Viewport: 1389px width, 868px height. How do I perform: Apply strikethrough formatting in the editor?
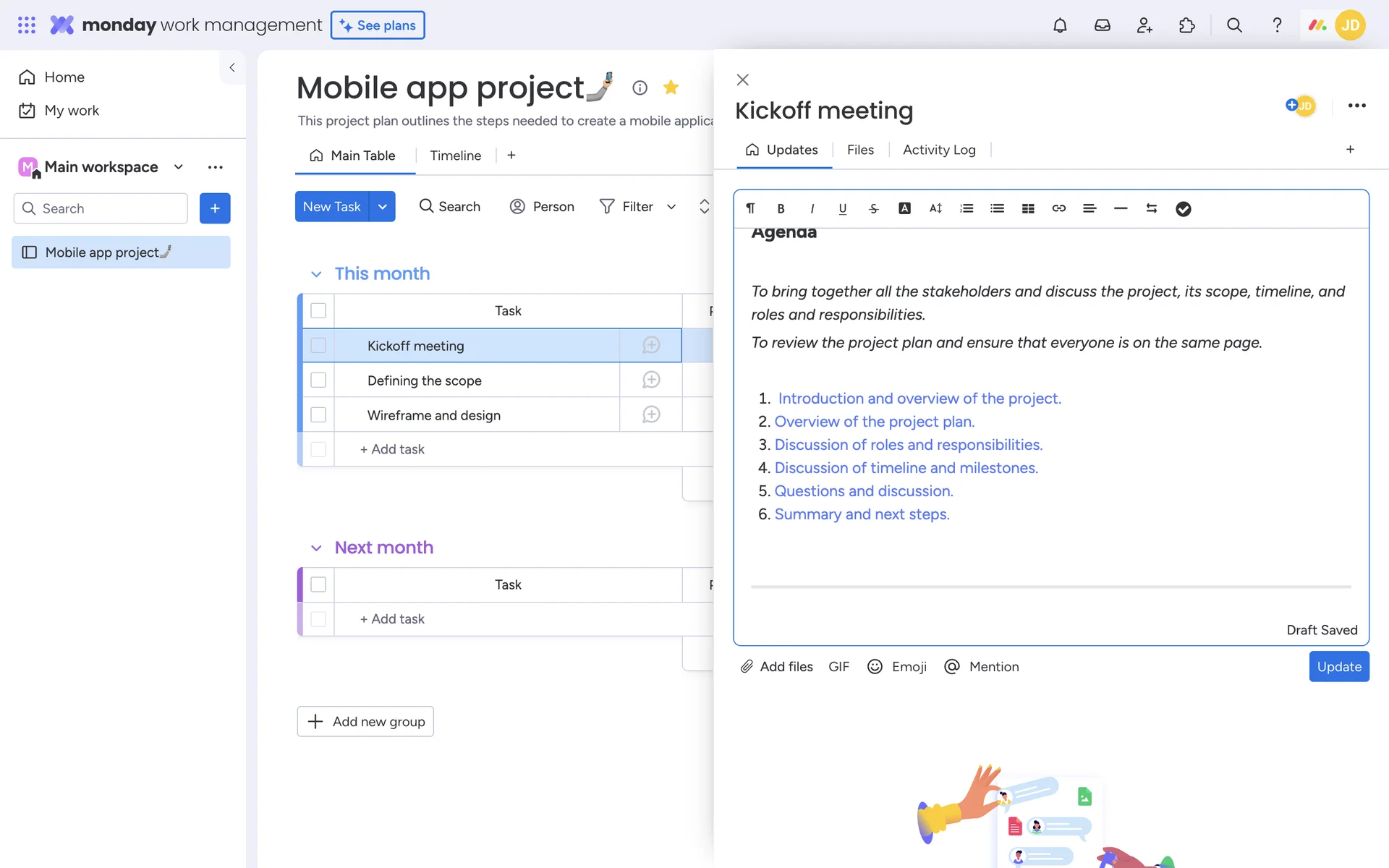pyautogui.click(x=874, y=208)
